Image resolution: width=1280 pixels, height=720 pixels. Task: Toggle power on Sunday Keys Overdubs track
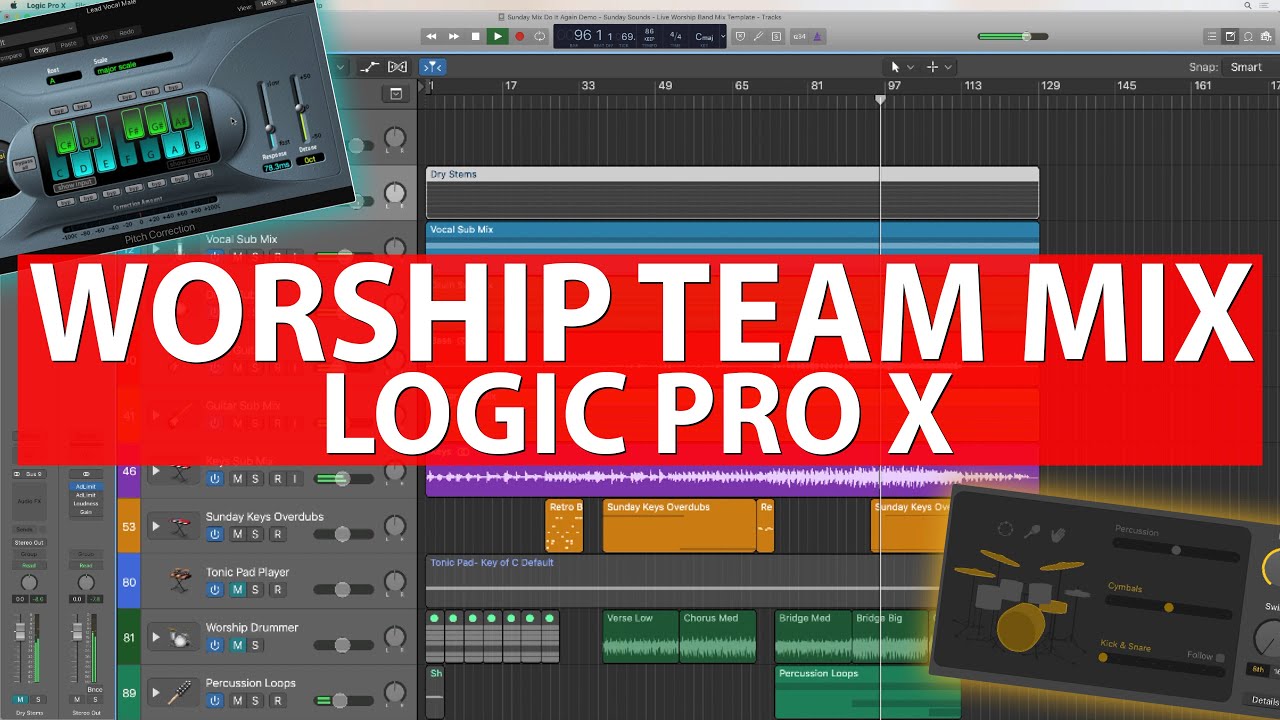[x=214, y=535]
